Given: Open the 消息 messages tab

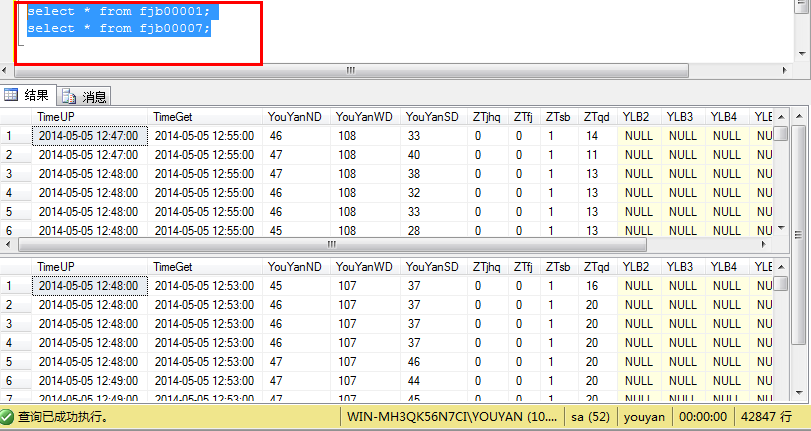Looking at the screenshot, I should click(85, 96).
